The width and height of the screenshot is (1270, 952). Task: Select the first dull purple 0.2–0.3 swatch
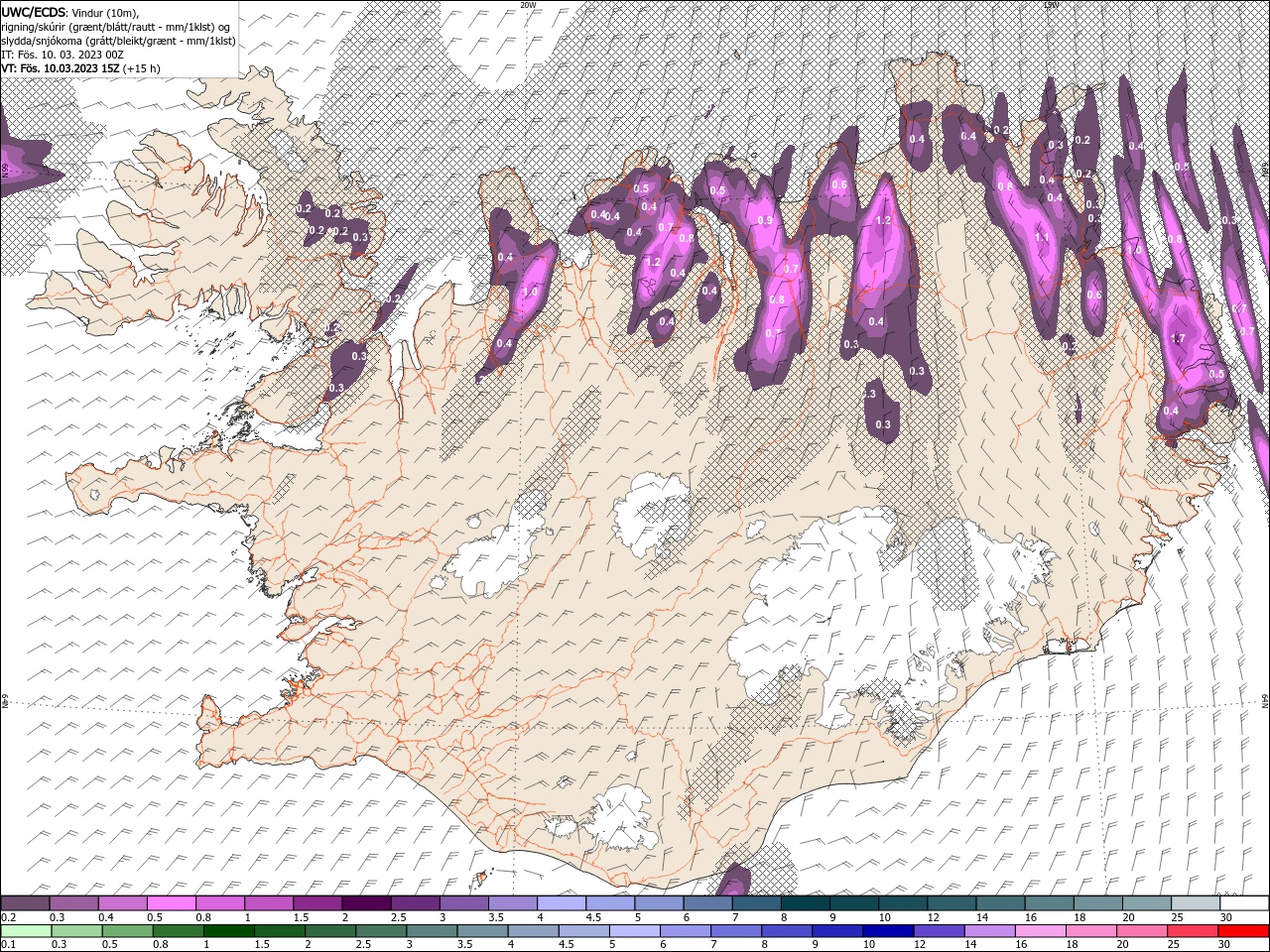click(x=25, y=903)
